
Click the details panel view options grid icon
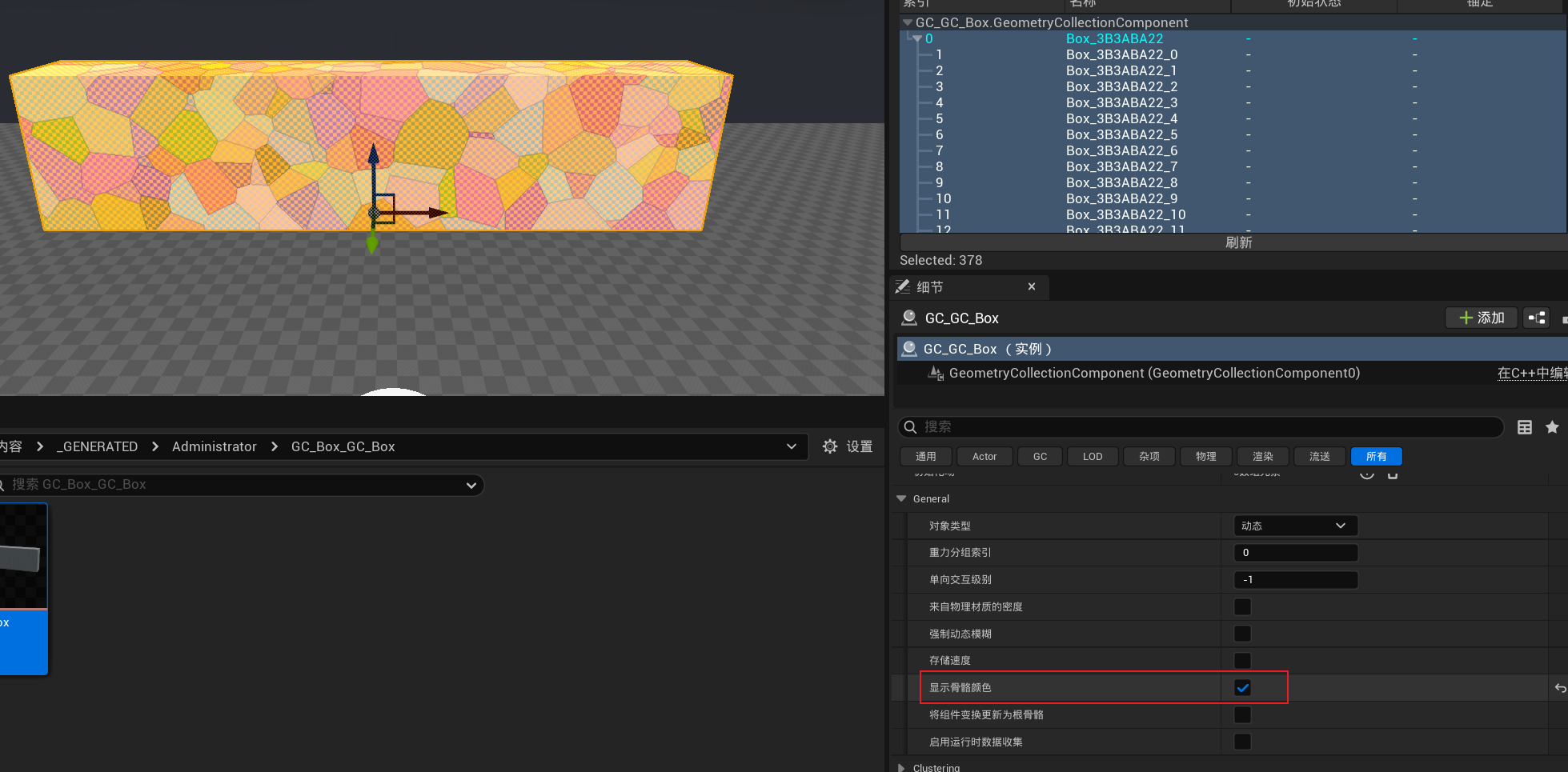click(x=1525, y=427)
